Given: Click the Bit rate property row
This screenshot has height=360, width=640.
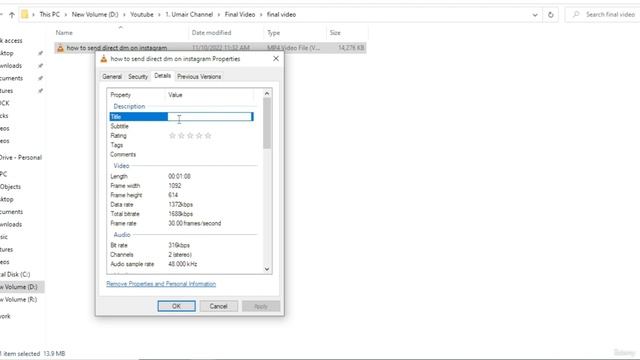Looking at the screenshot, I should click(182, 245).
